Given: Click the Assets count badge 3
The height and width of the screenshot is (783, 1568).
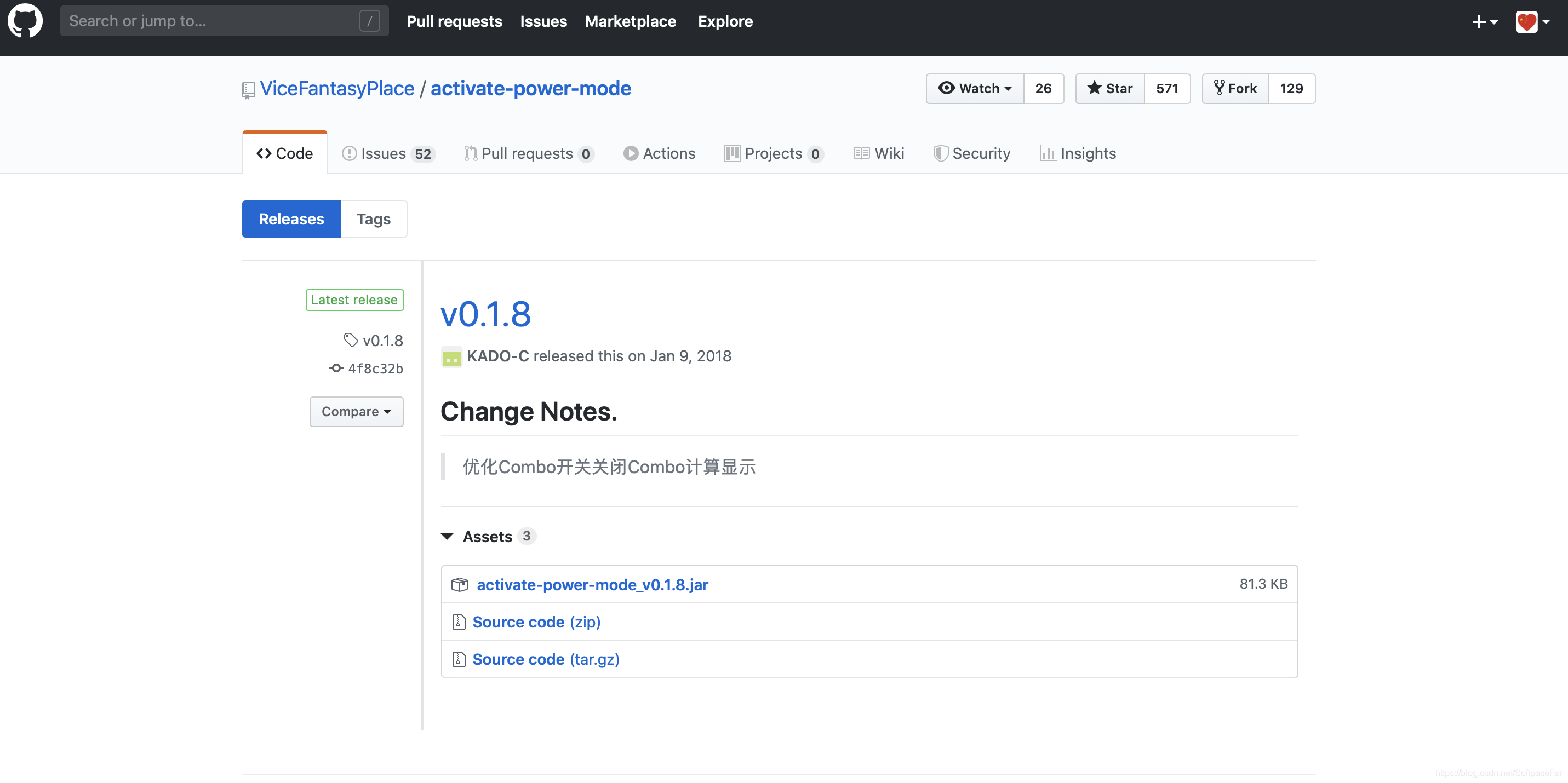Looking at the screenshot, I should [527, 536].
